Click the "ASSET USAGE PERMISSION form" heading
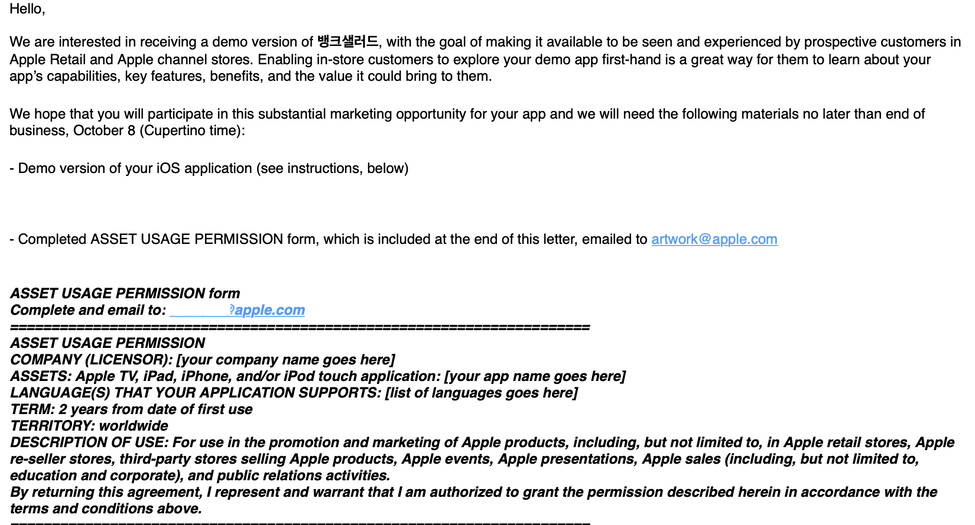975x525 pixels. click(125, 293)
